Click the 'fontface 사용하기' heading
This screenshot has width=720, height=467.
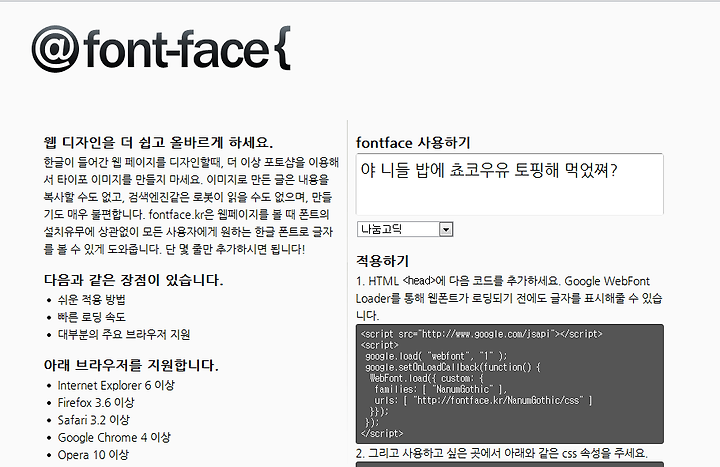coord(413,143)
